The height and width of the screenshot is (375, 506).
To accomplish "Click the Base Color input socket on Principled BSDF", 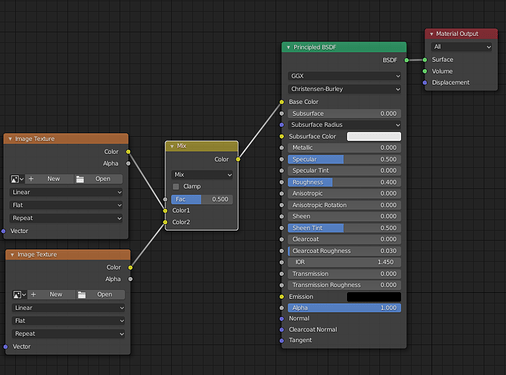I will (x=282, y=102).
